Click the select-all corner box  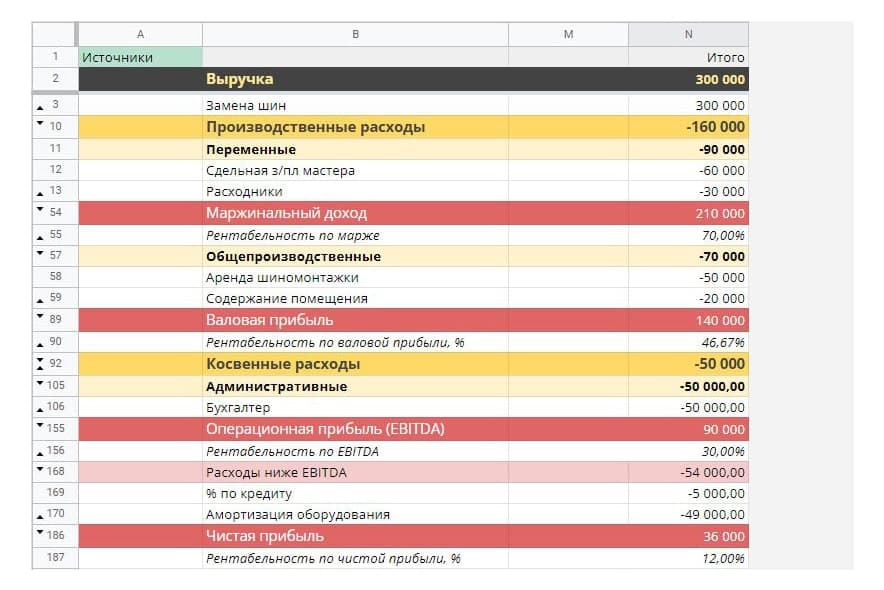click(x=54, y=34)
